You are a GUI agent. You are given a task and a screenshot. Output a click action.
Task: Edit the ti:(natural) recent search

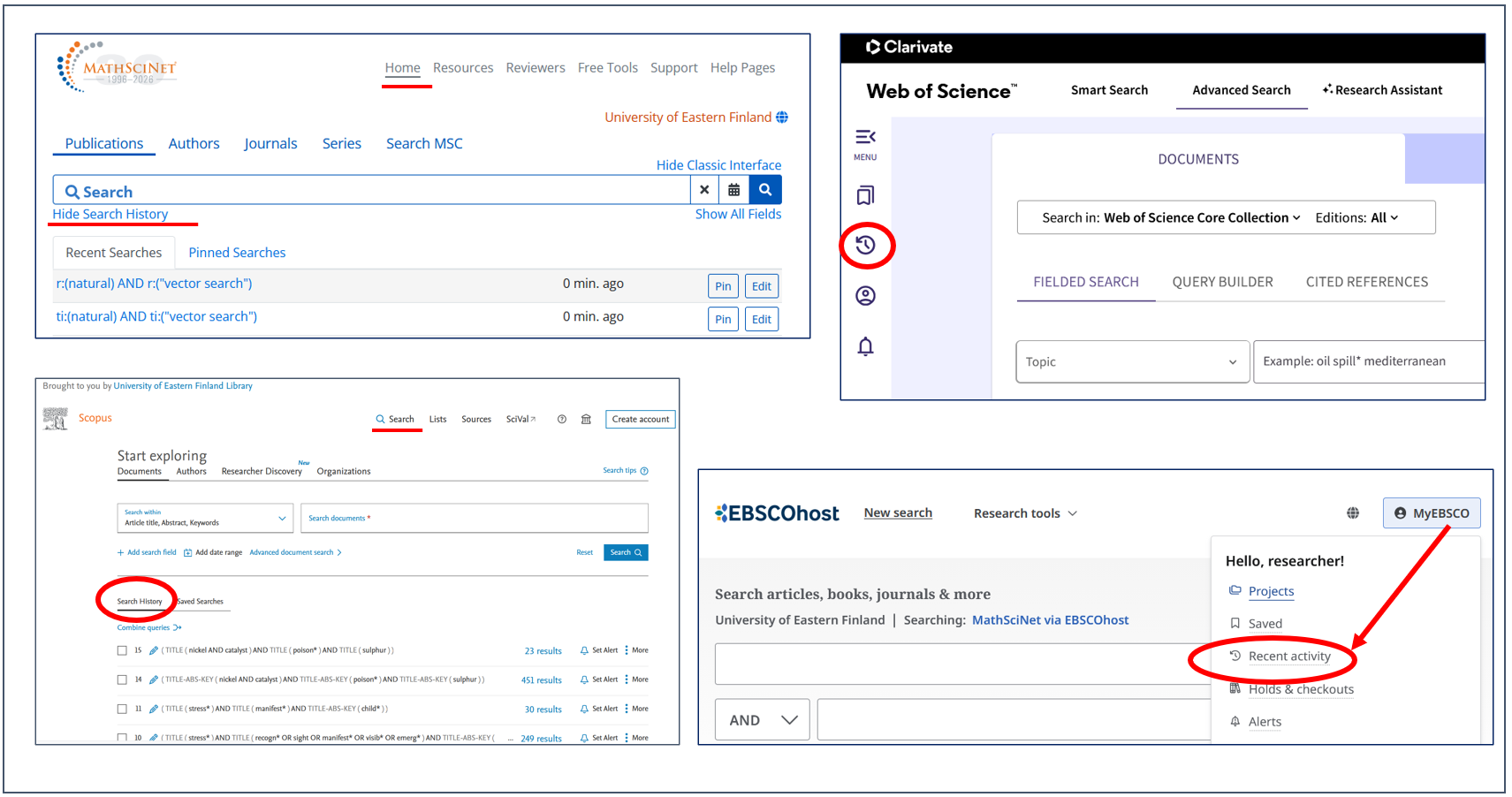[x=762, y=319]
